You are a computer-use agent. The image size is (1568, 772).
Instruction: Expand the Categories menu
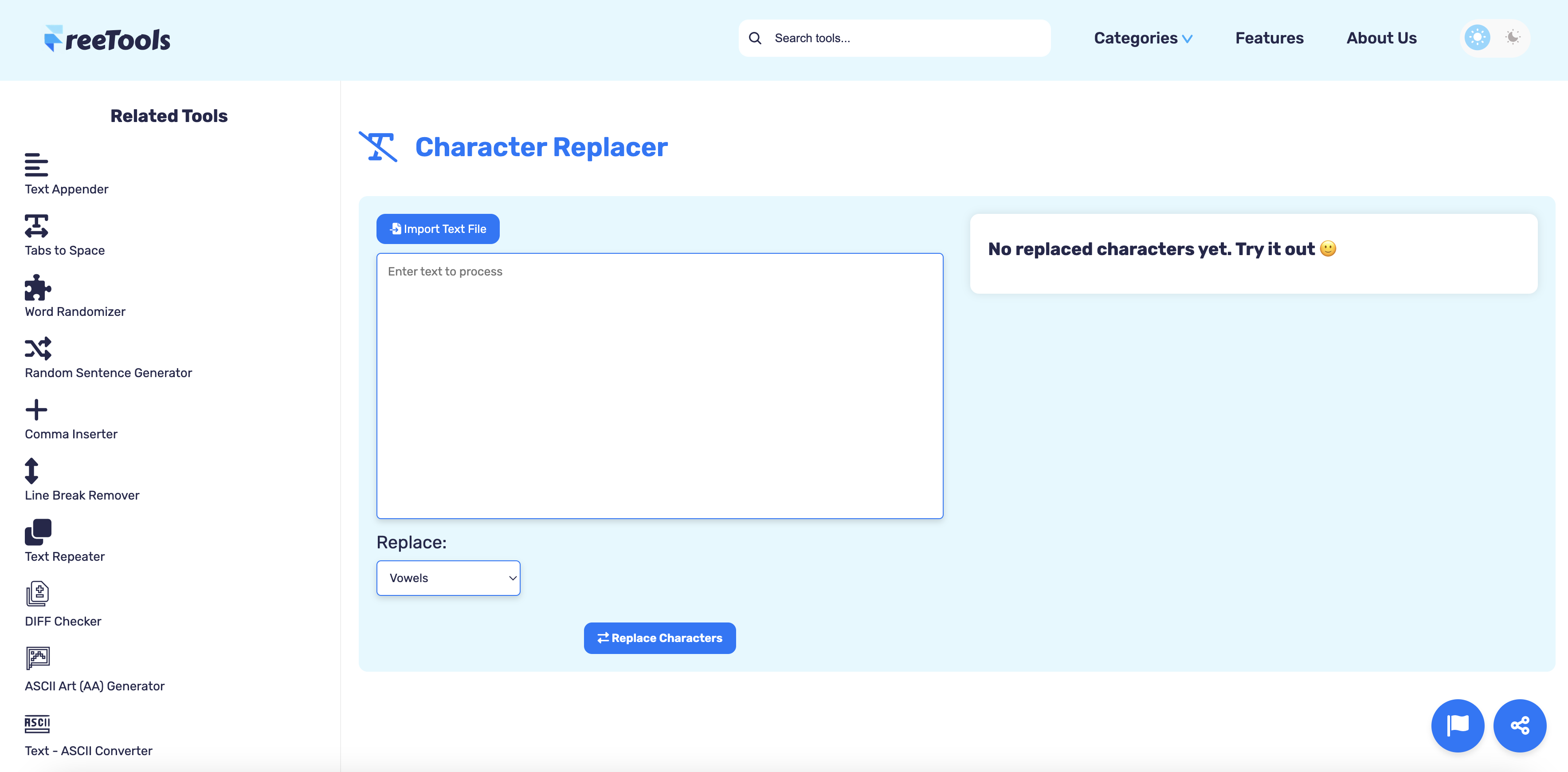tap(1143, 38)
